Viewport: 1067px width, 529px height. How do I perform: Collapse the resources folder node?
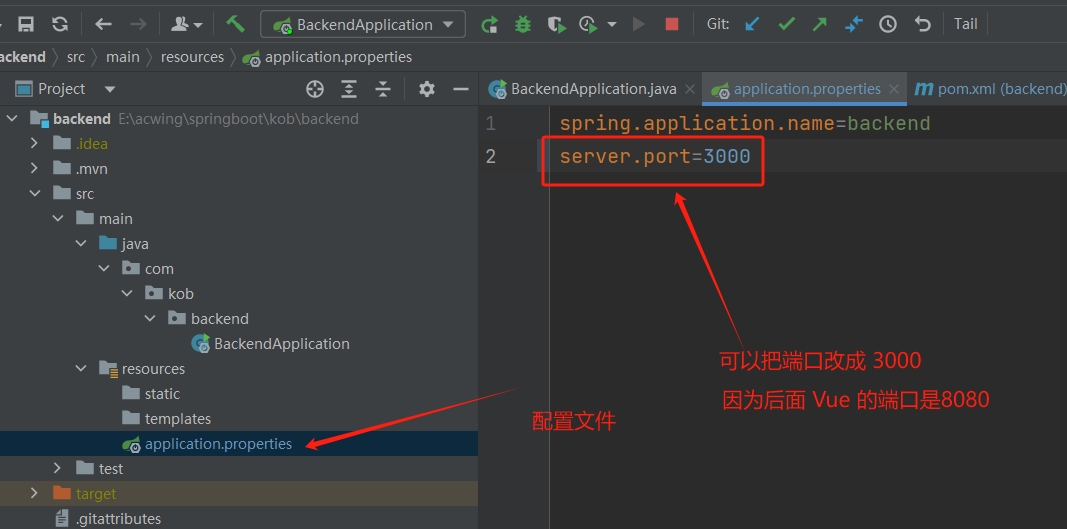pyautogui.click(x=81, y=369)
